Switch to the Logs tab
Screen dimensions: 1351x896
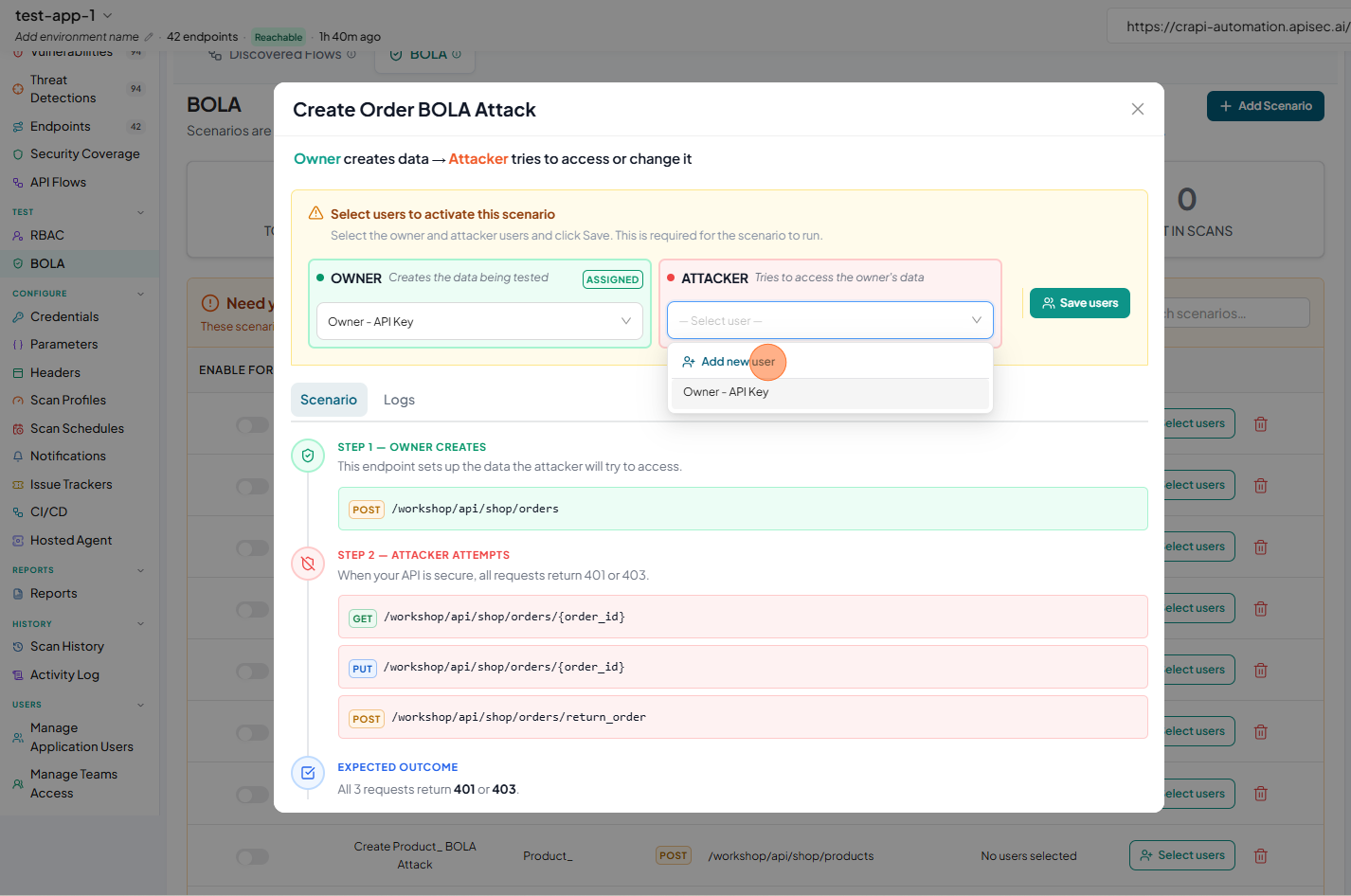pos(399,400)
